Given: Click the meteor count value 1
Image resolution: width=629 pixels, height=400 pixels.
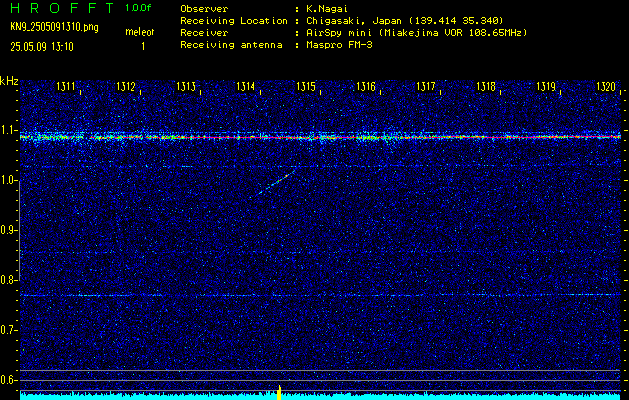Looking at the screenshot, I should tap(143, 47).
